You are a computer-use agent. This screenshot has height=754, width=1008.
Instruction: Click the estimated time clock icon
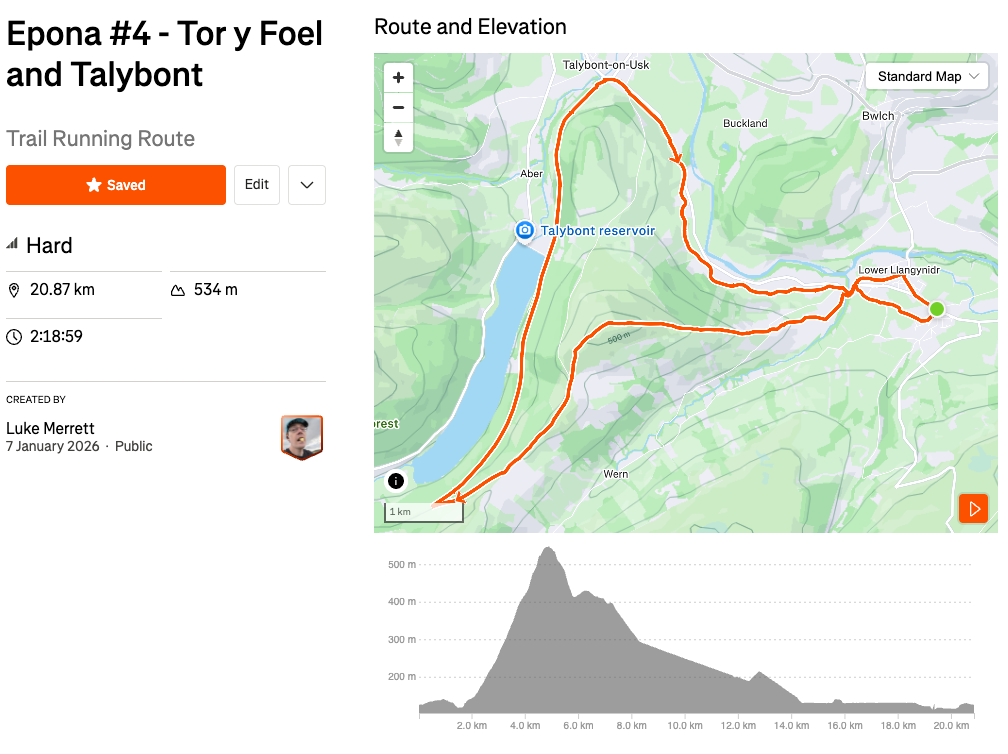coord(14,337)
